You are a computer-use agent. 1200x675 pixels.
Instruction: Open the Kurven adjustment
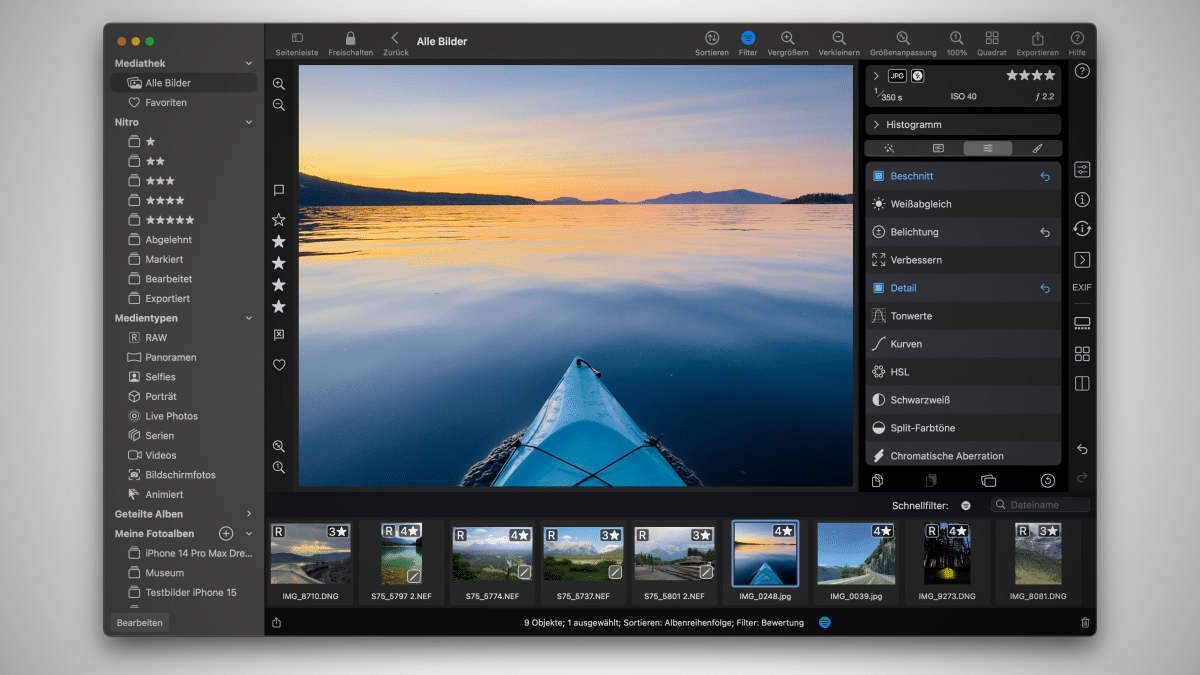906,344
